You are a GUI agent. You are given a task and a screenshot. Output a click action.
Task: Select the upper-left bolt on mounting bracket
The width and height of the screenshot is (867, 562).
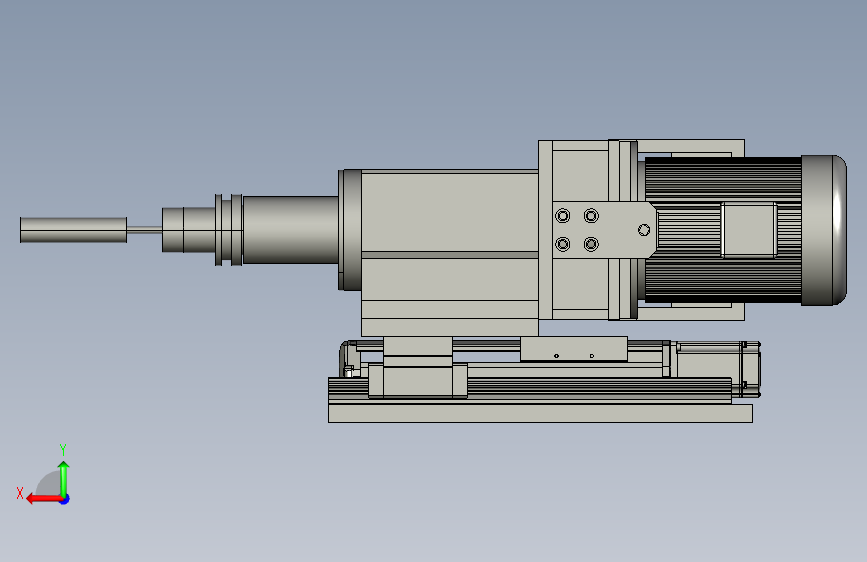click(x=562, y=216)
